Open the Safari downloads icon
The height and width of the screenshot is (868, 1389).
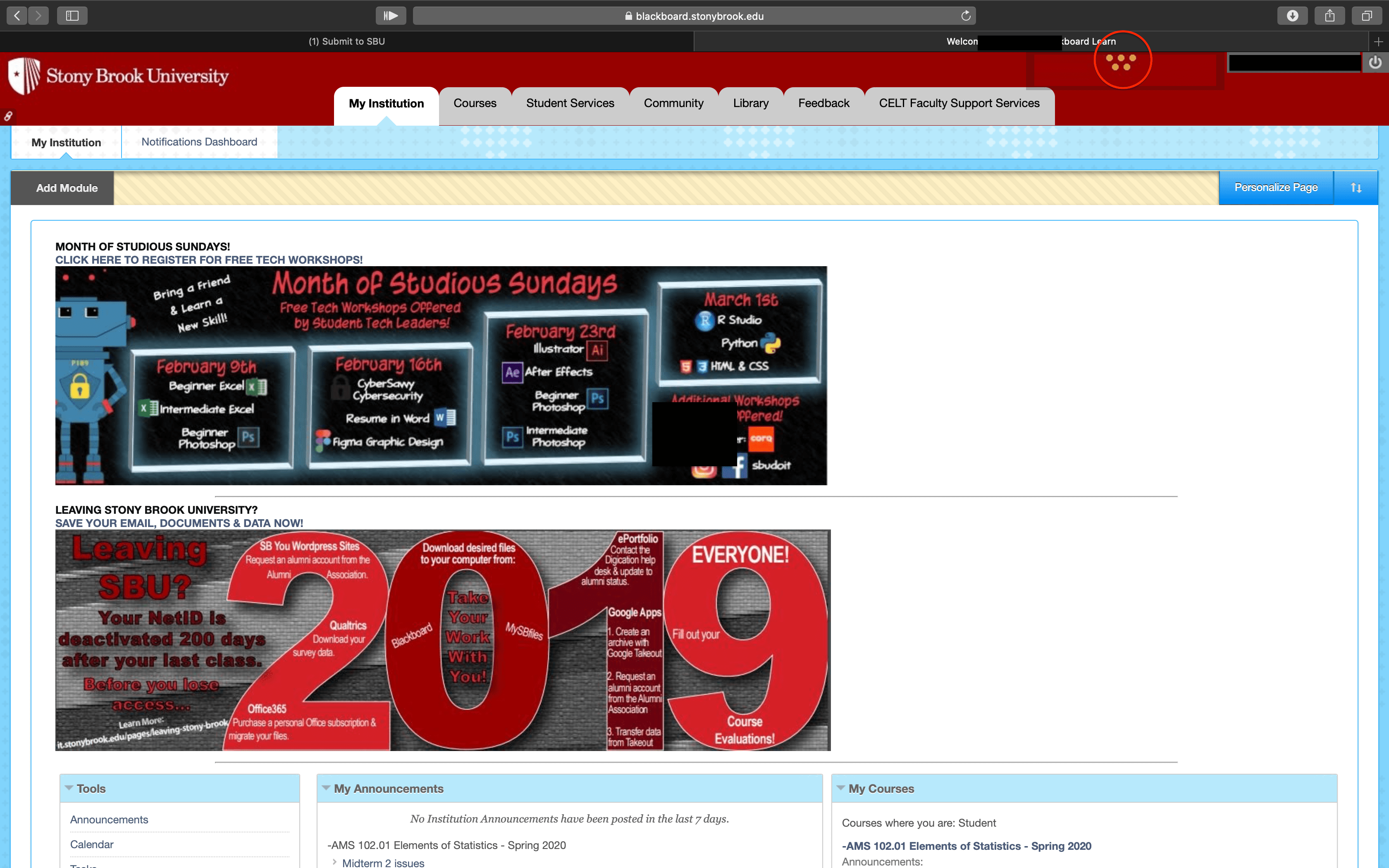(1292, 16)
